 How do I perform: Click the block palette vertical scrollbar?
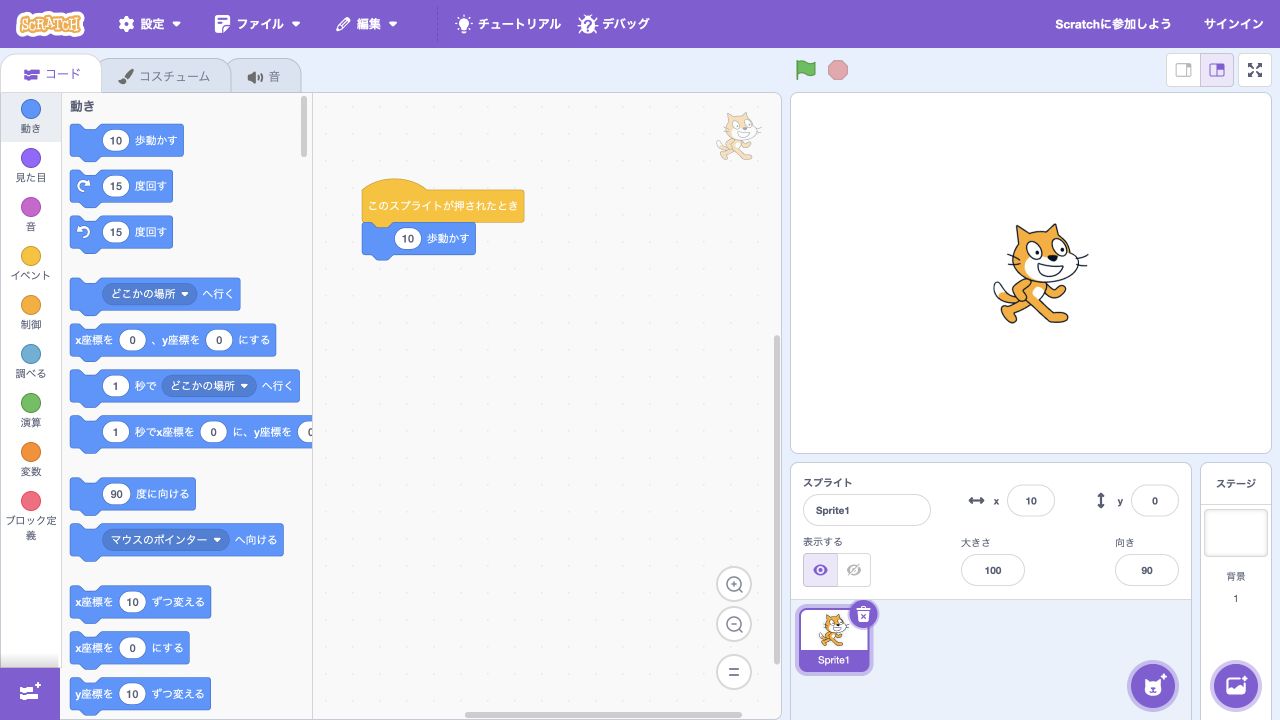coord(304,126)
